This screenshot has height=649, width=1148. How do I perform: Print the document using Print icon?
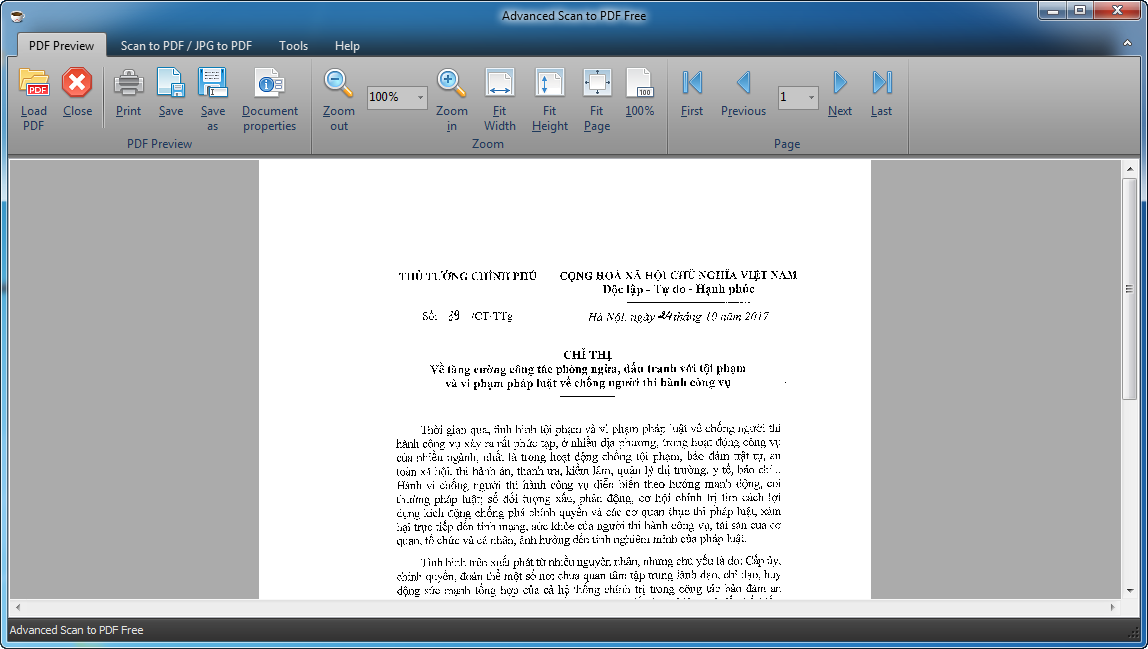tap(128, 84)
